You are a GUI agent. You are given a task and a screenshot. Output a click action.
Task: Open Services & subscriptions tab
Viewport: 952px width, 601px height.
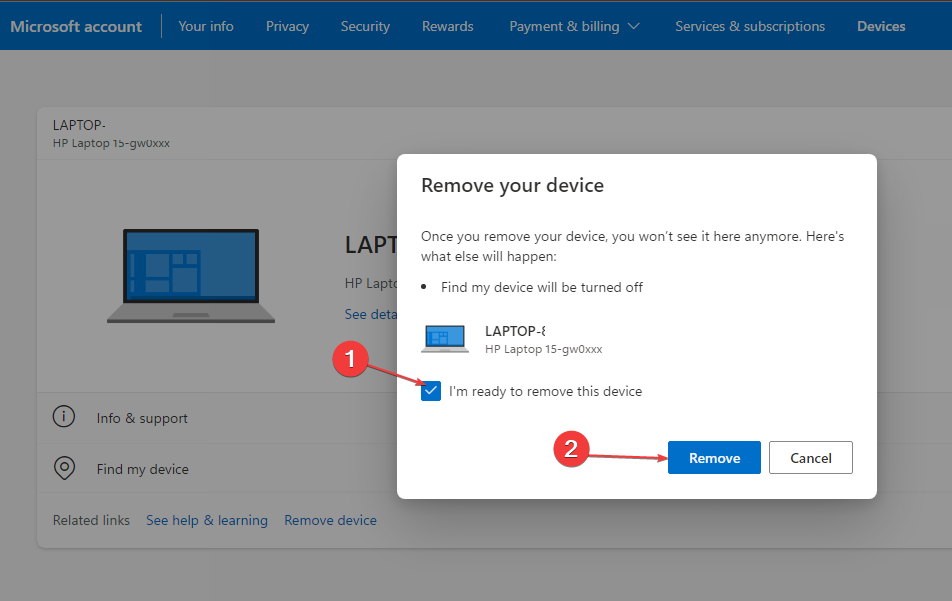click(x=750, y=26)
